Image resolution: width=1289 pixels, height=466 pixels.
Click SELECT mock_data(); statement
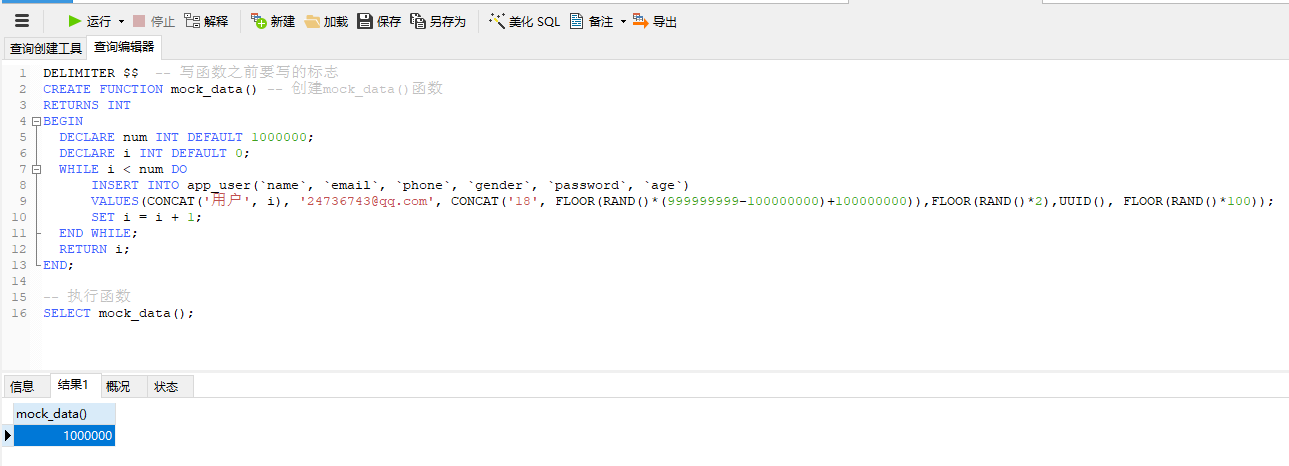(x=119, y=313)
